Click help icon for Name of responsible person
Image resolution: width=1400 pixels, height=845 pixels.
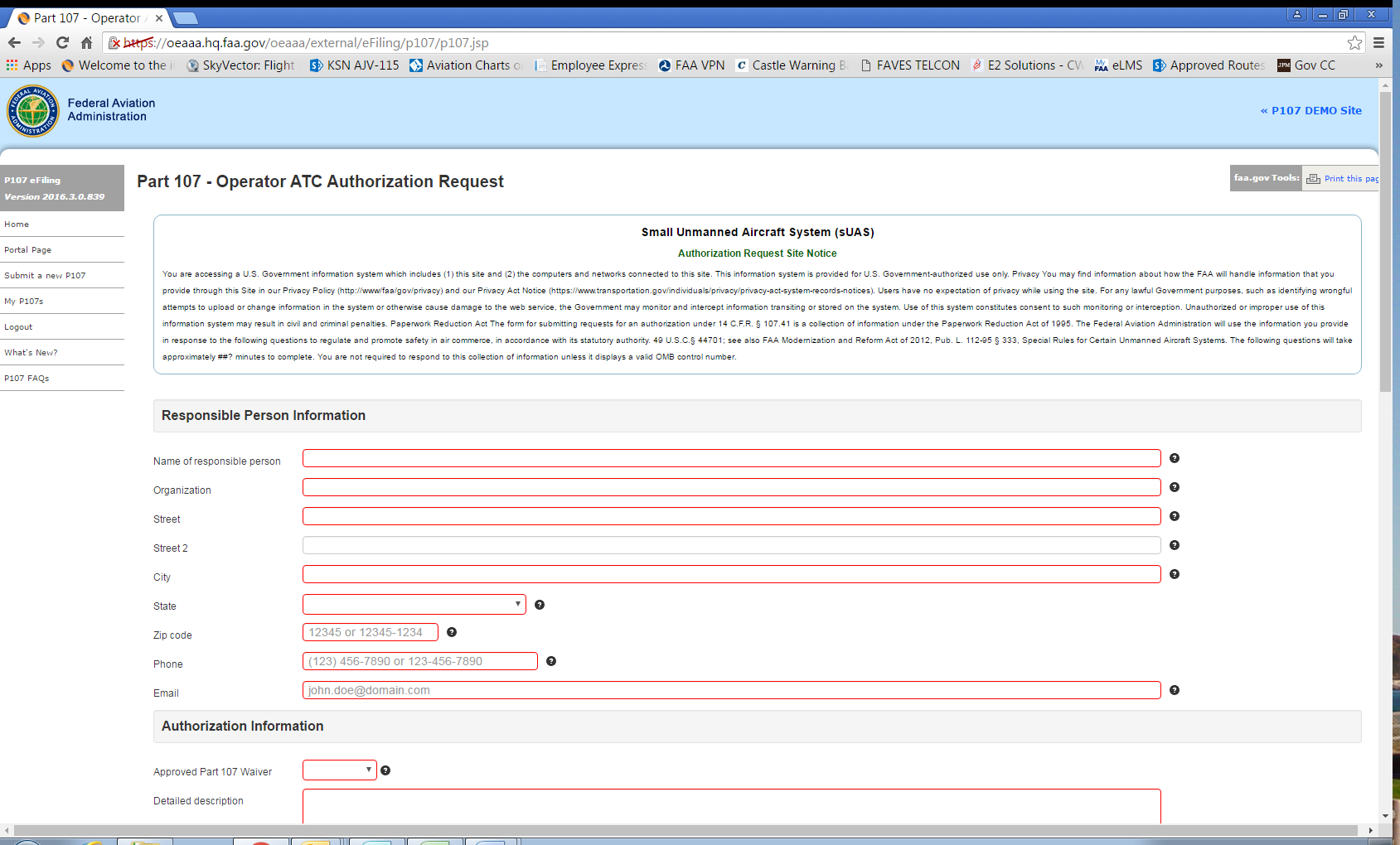click(1175, 458)
